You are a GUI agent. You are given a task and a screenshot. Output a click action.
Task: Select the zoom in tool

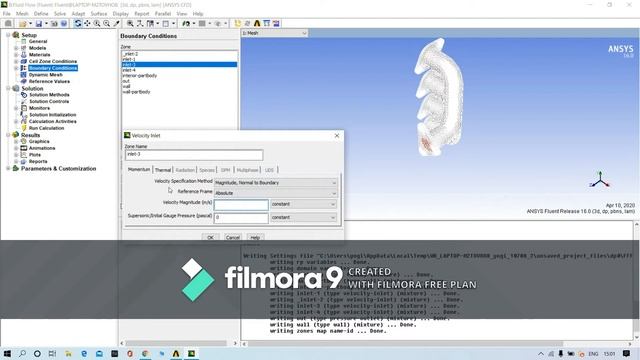(x=97, y=24)
